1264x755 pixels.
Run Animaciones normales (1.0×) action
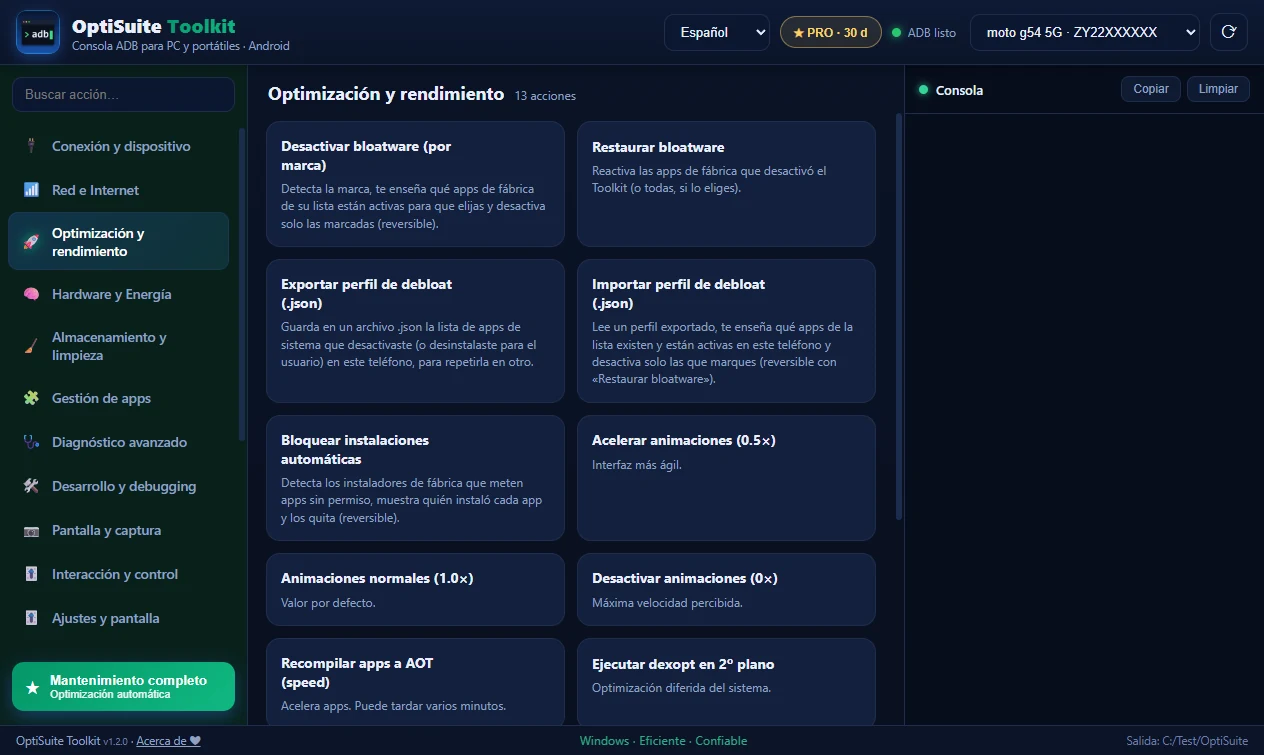coord(415,589)
